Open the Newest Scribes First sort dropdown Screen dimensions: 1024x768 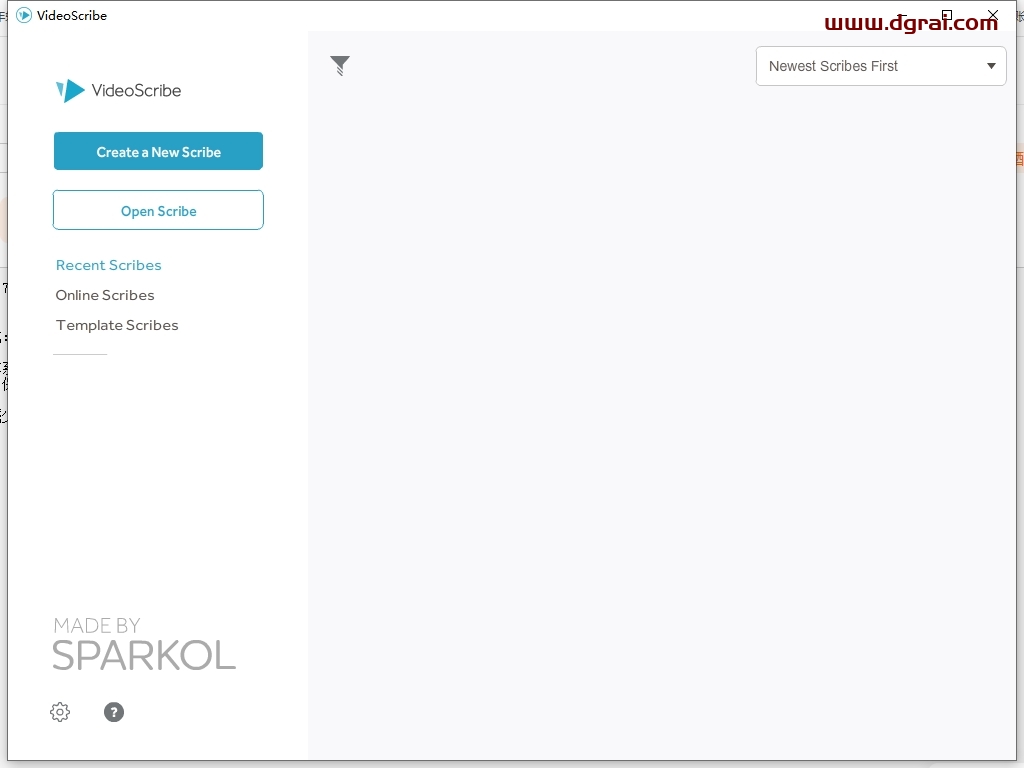(880, 66)
